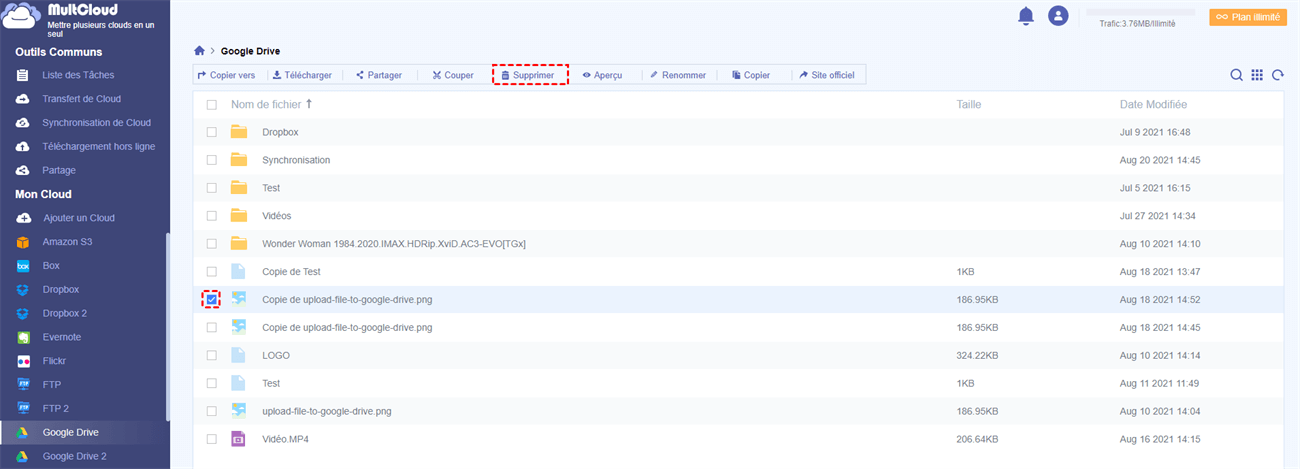Image resolution: width=1300 pixels, height=469 pixels.
Task: Open the user account avatar
Action: (x=1058, y=16)
